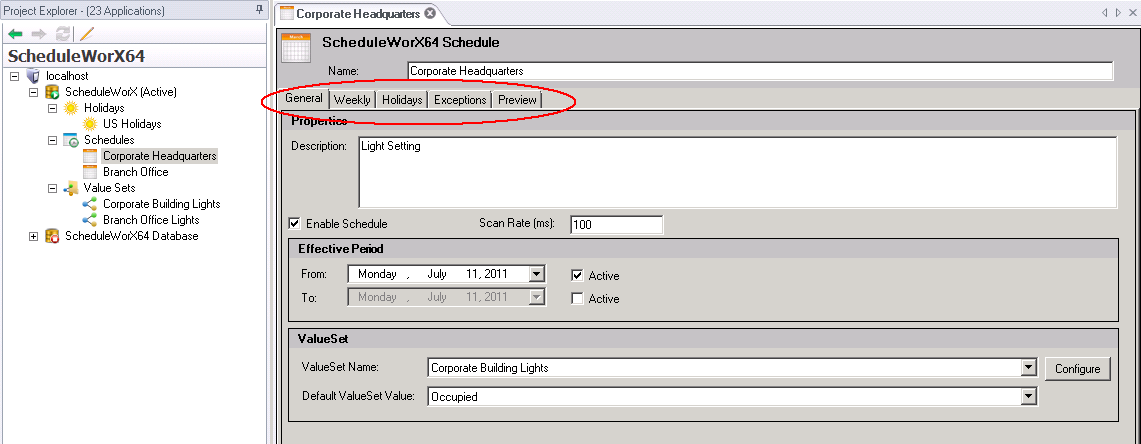The height and width of the screenshot is (444, 1141).
Task: Click the Description text area
Action: click(x=738, y=173)
